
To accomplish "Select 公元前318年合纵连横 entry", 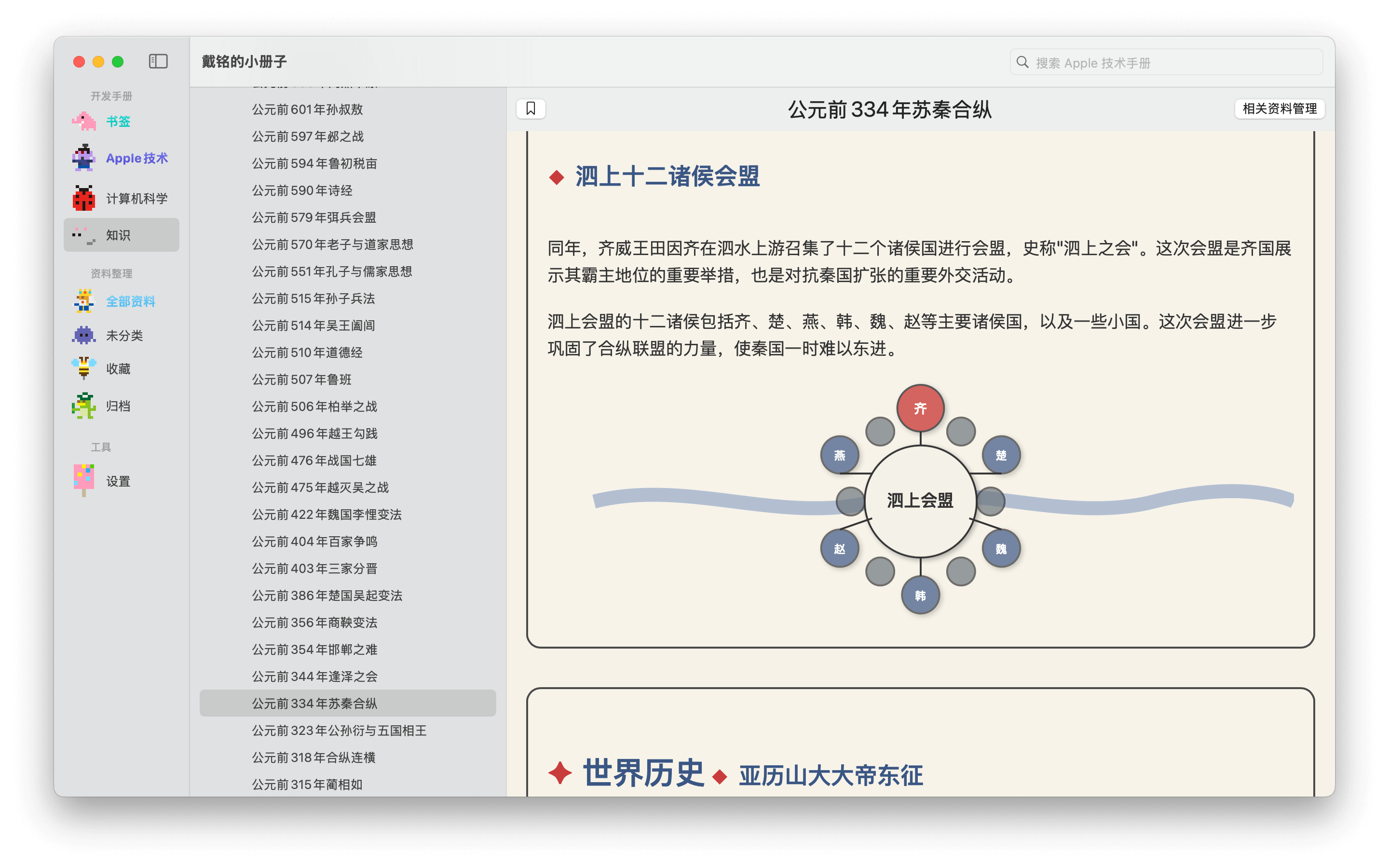I will point(347,757).
